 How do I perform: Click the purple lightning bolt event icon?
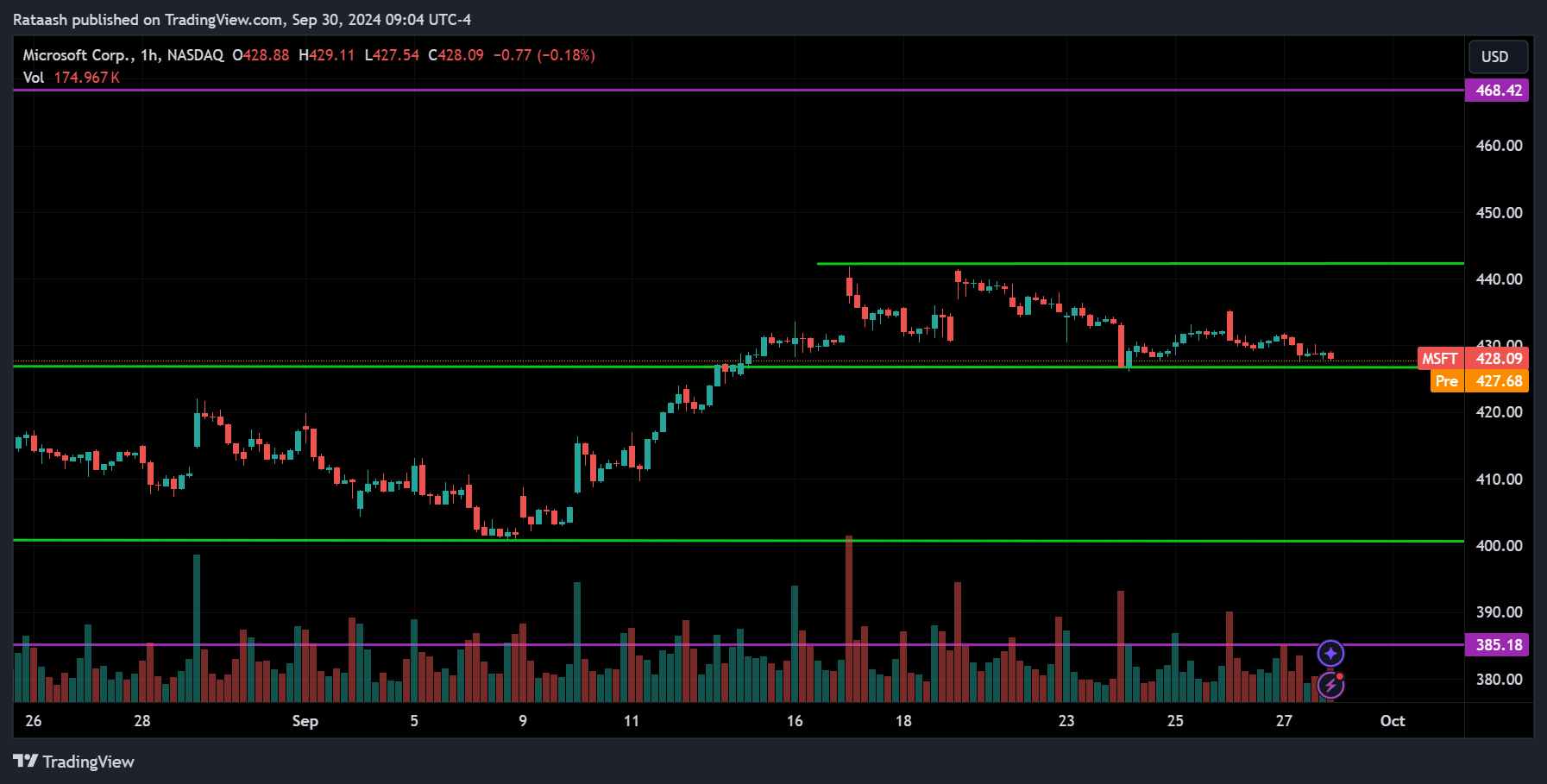[1331, 685]
